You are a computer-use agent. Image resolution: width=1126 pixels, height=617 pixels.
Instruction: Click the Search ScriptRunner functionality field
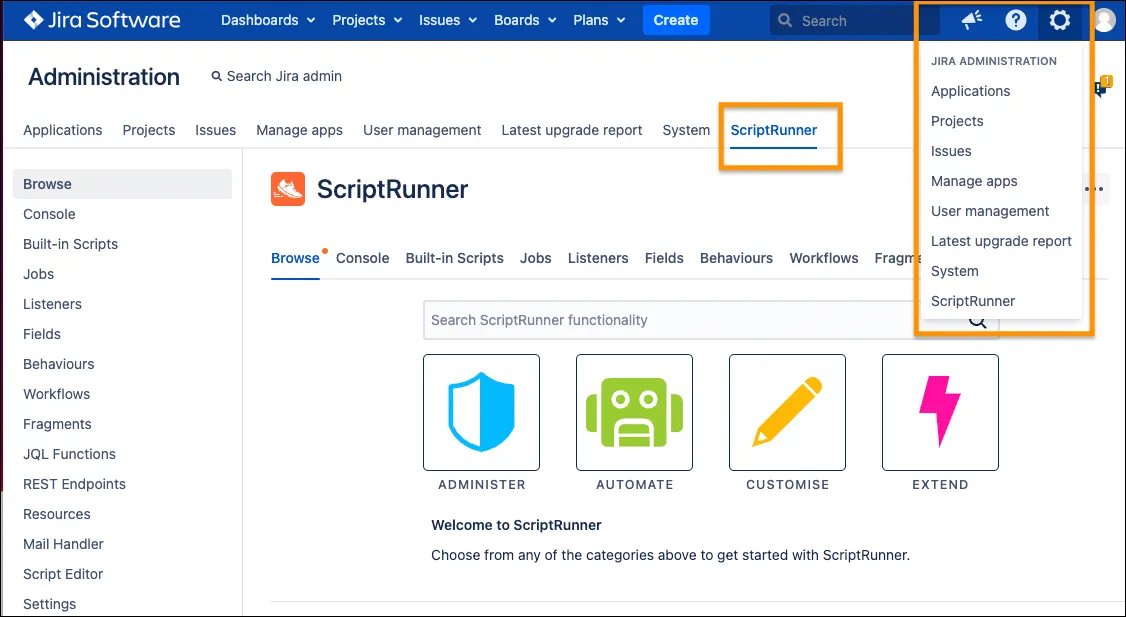(711, 320)
